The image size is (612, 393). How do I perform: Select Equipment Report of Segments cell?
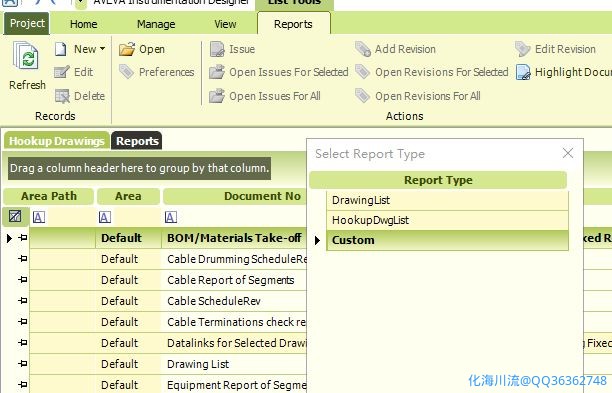pos(234,385)
